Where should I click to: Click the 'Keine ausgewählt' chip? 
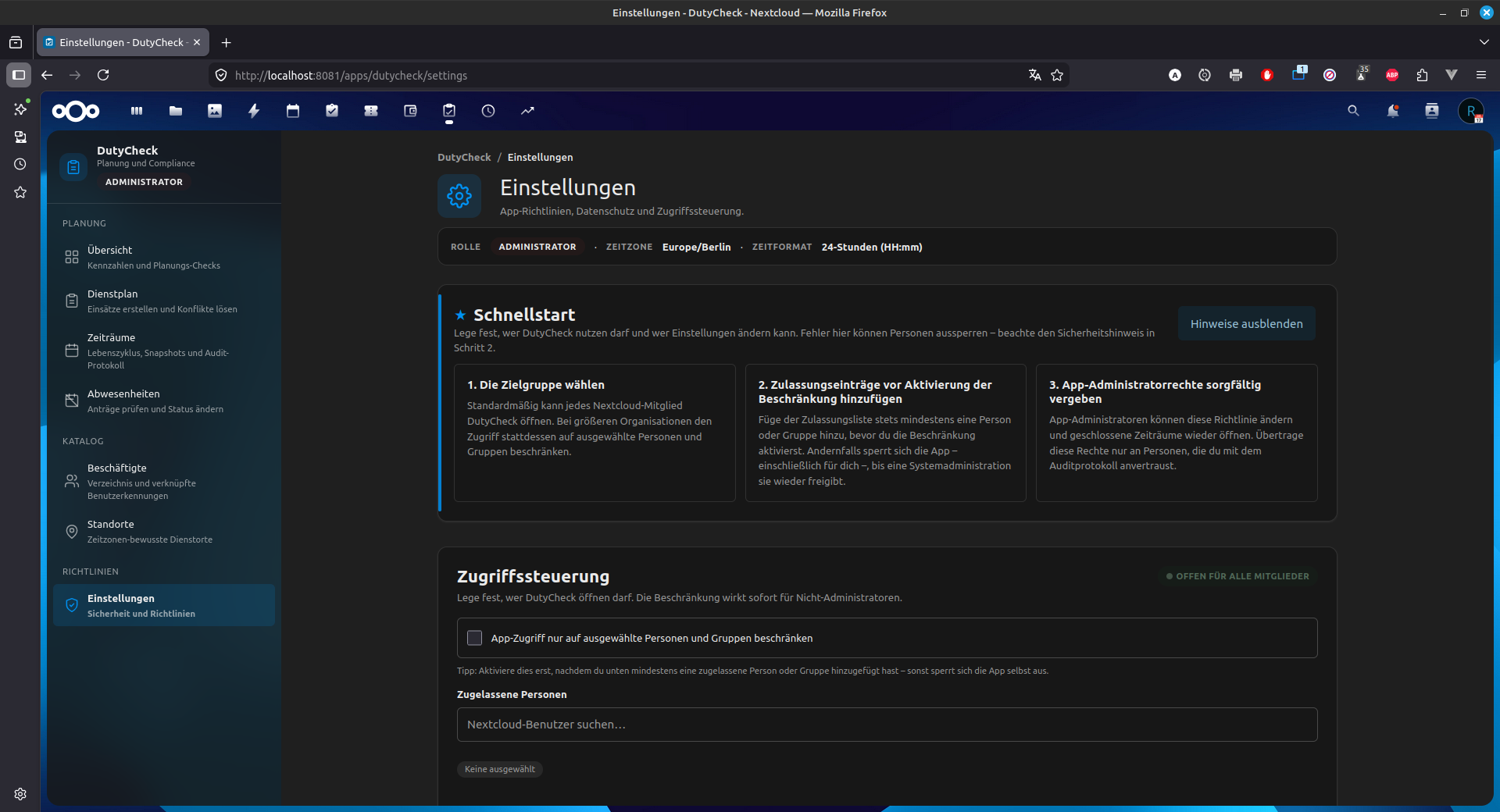point(500,769)
